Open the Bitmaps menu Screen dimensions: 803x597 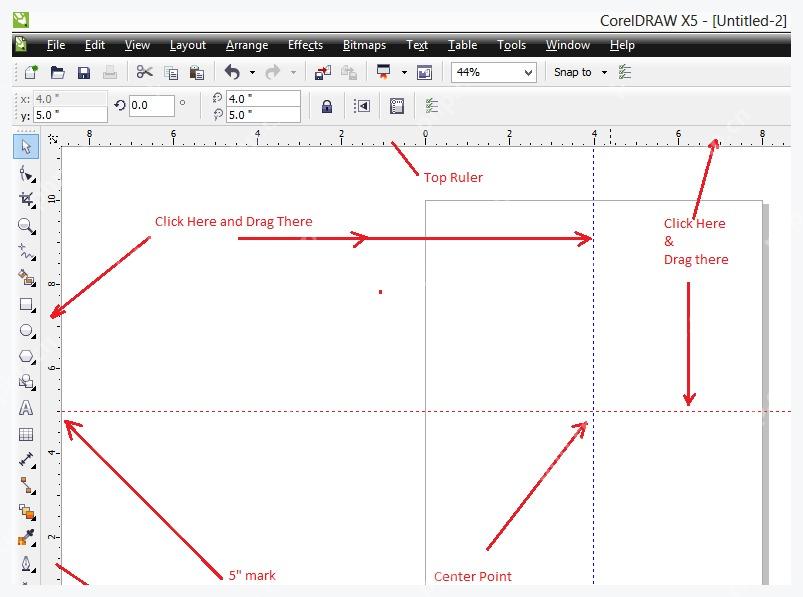click(x=364, y=45)
